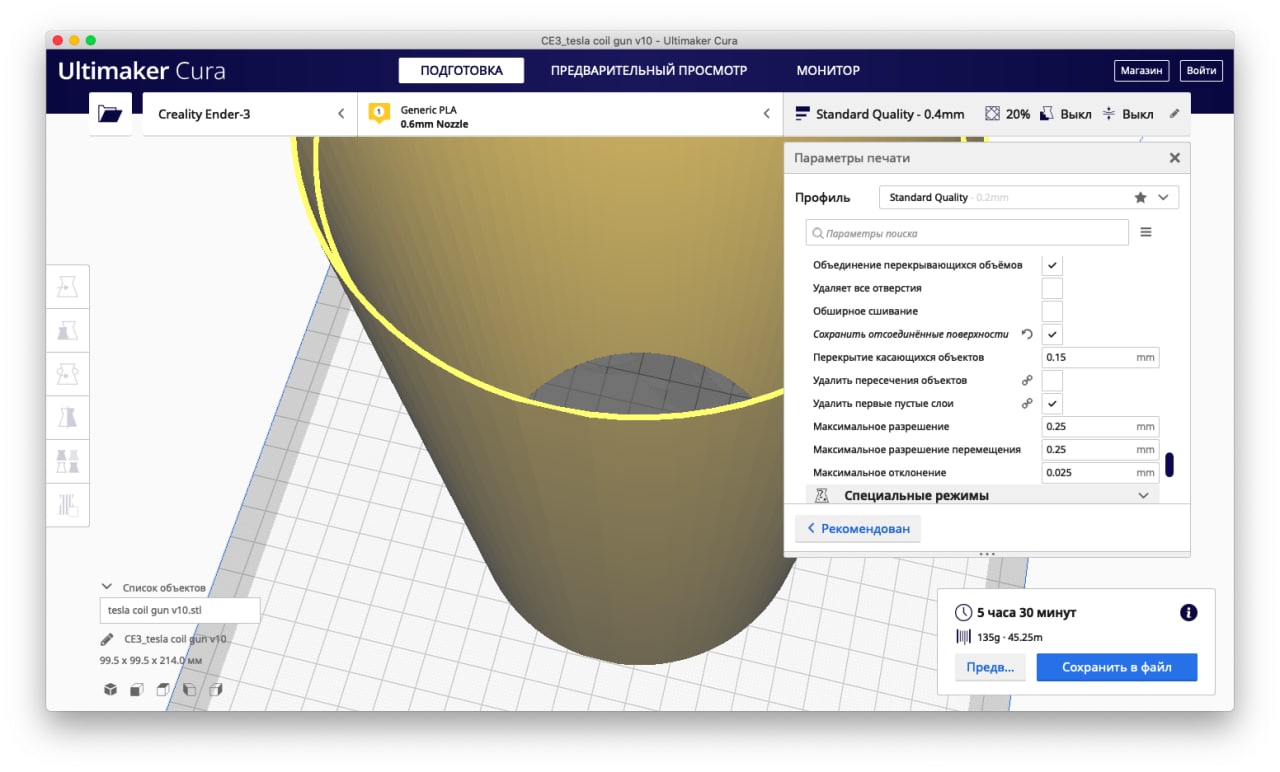This screenshot has width=1280, height=772.
Task: Click extruder 1 material icon
Action: (x=379, y=114)
